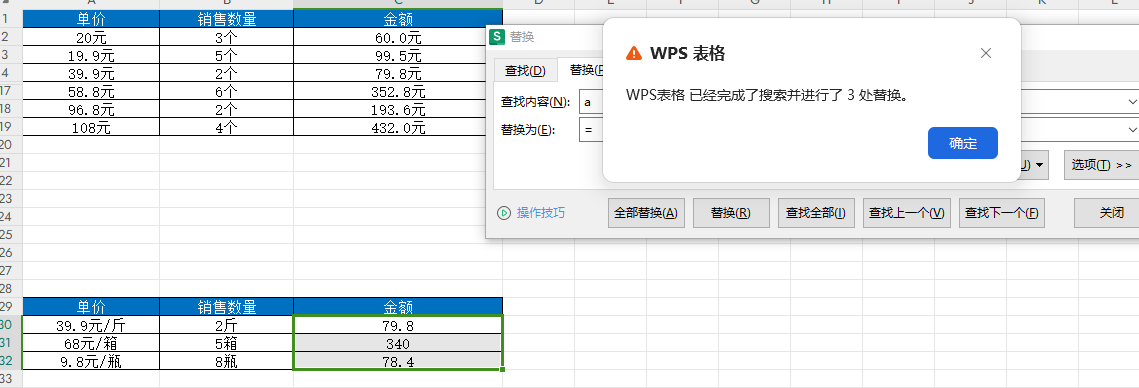Select cell containing 8瓶
Screen dimensions: 1139x388
click(227, 361)
